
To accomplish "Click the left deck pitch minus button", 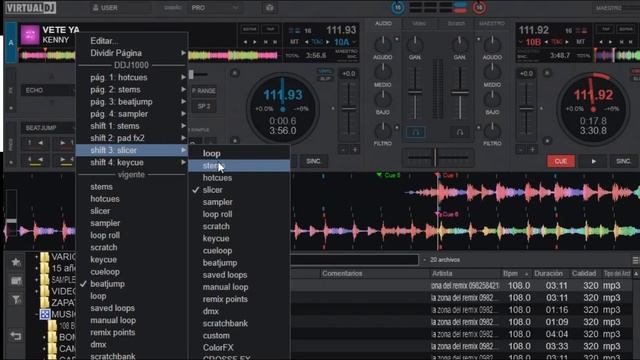I will (343, 150).
